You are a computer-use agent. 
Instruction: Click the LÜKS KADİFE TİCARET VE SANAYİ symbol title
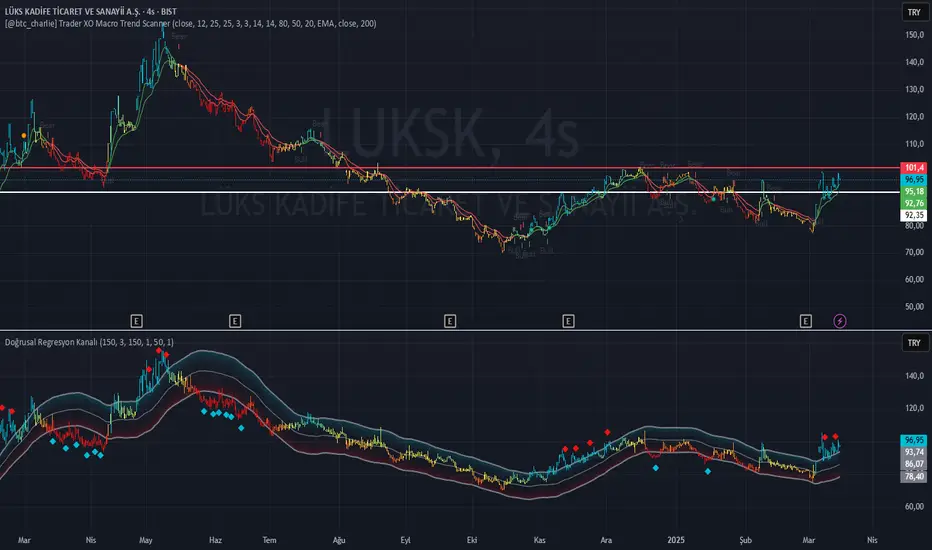[x=72, y=11]
